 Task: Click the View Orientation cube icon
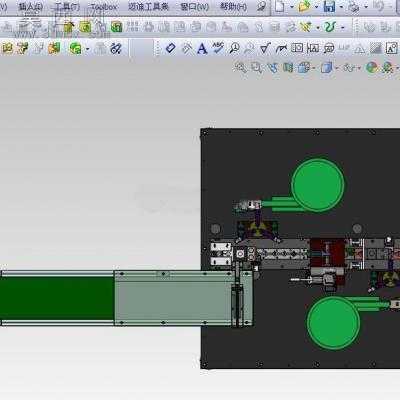tap(304, 68)
